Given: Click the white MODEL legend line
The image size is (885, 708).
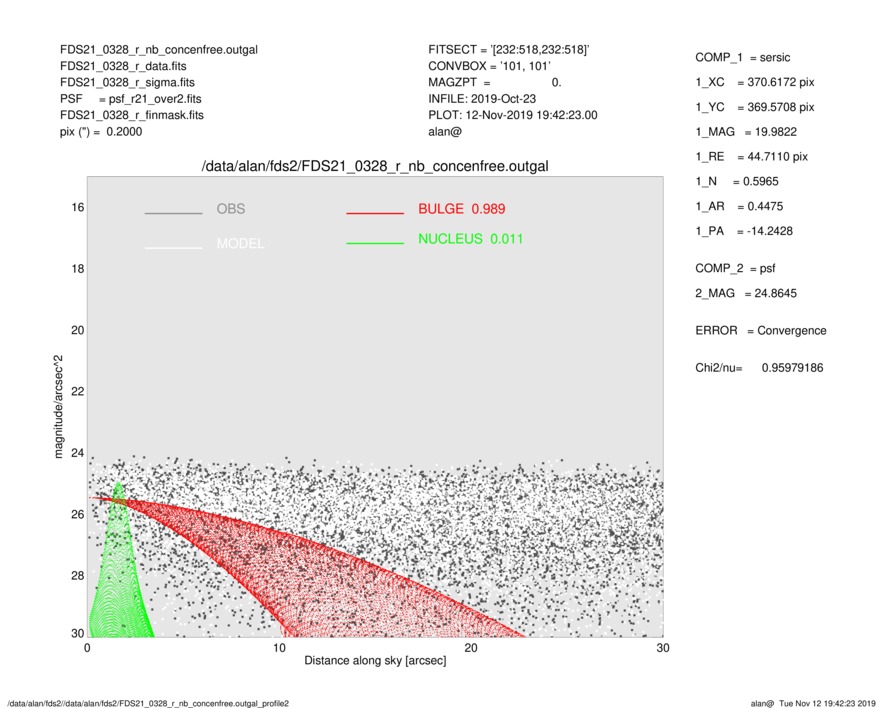Looking at the screenshot, I should [173, 247].
